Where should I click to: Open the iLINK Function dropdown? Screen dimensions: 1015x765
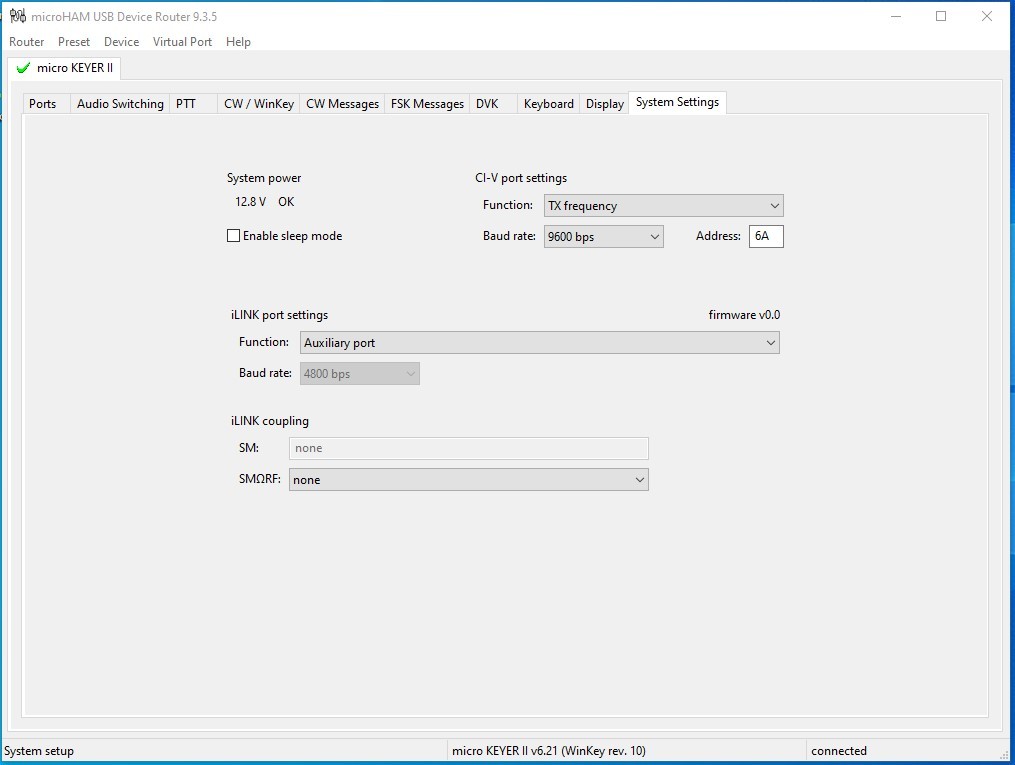click(x=540, y=343)
